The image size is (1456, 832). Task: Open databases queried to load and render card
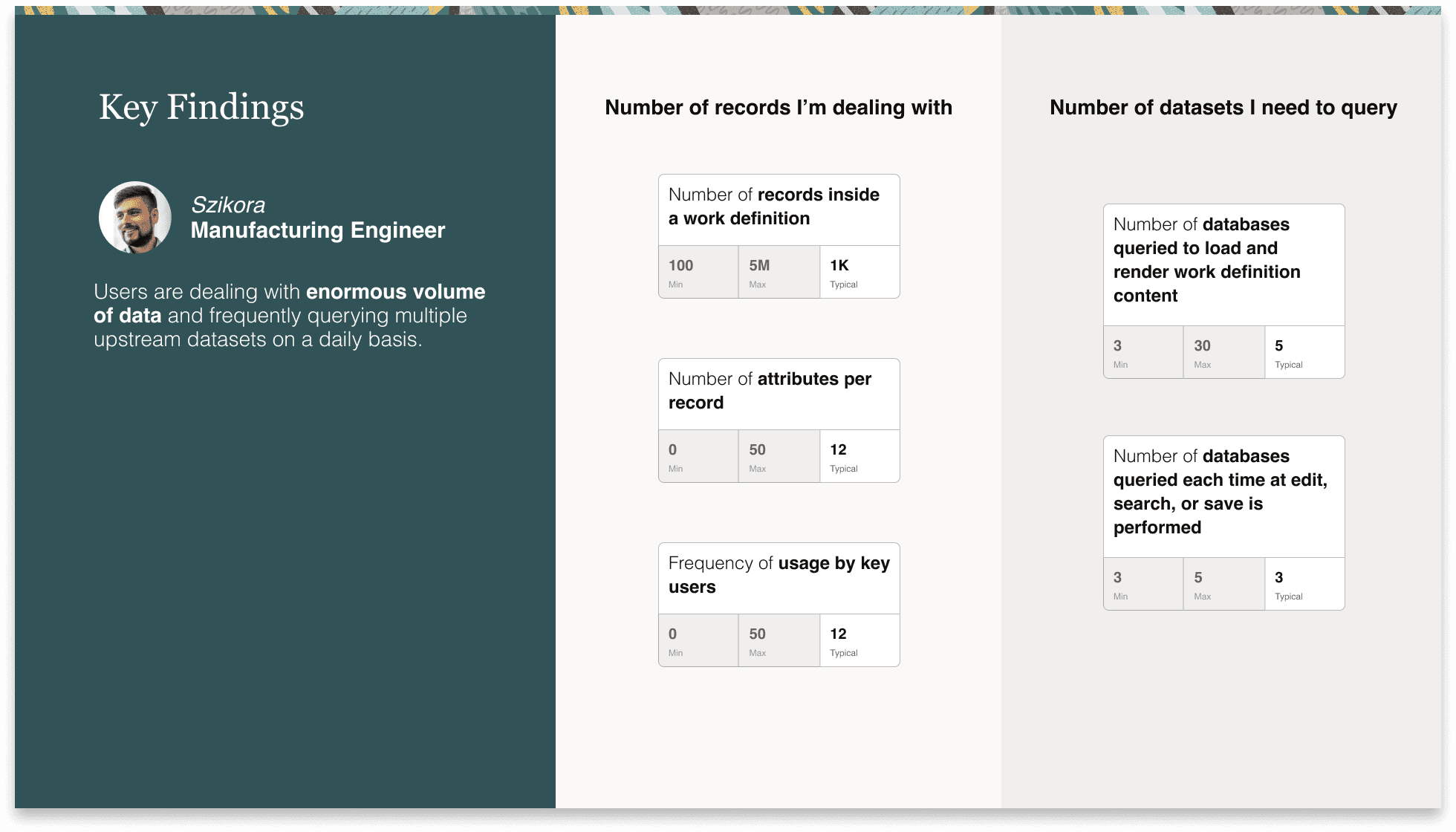coord(1223,261)
